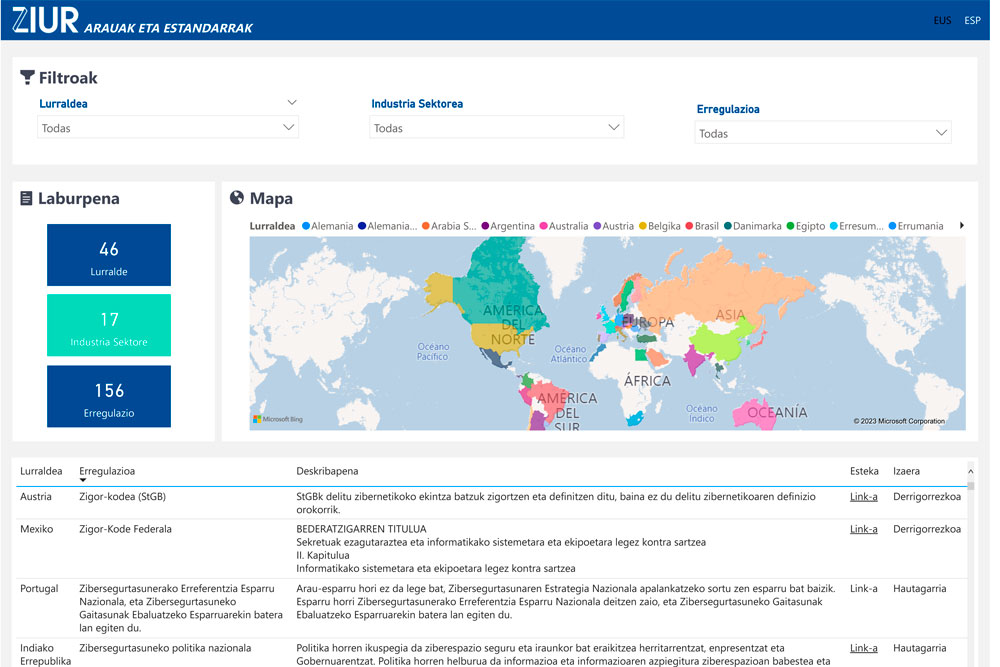Screen dimensions: 1000x667
Task: Click the filter funnel icon beside Filtroak
Action: click(x=28, y=78)
